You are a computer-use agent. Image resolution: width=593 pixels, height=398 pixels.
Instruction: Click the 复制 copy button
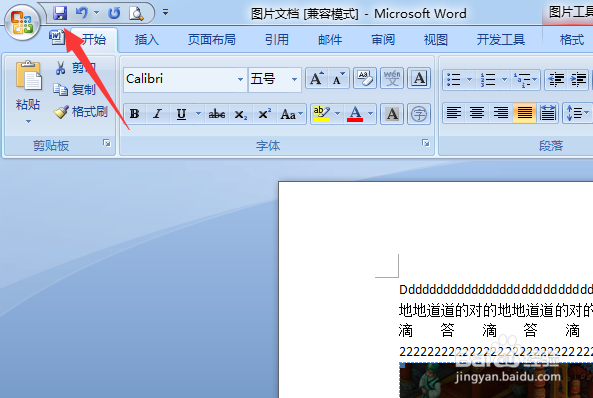[74, 90]
